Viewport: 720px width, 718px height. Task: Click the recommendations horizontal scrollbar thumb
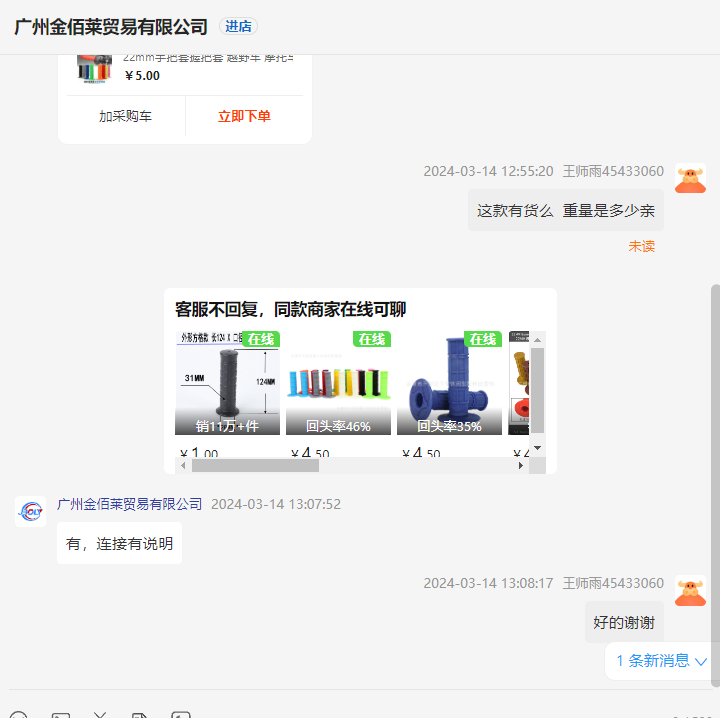pyautogui.click(x=255, y=466)
